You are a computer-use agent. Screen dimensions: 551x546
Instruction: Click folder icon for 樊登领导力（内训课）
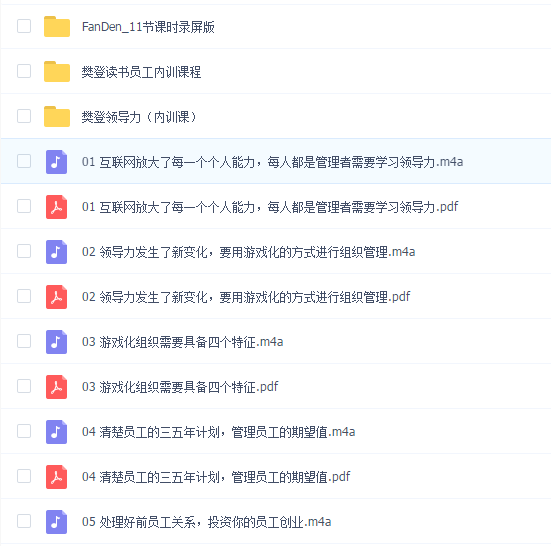click(x=57, y=116)
